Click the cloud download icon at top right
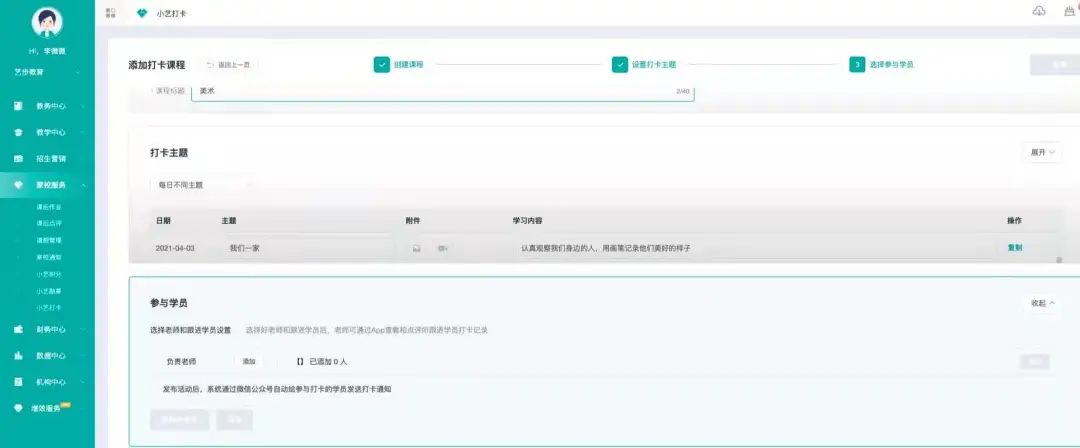The height and width of the screenshot is (448, 1080). tap(1038, 11)
